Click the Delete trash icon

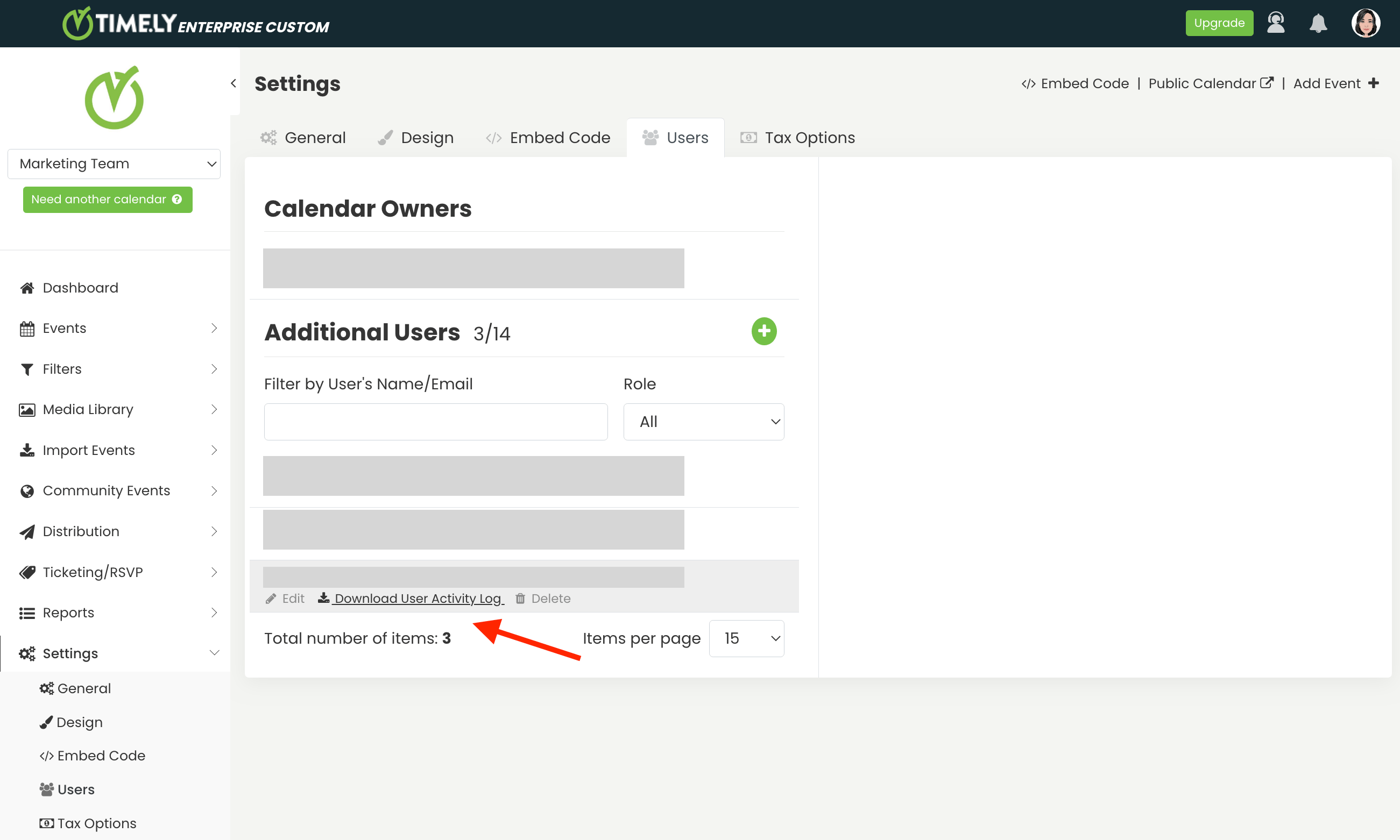[520, 599]
